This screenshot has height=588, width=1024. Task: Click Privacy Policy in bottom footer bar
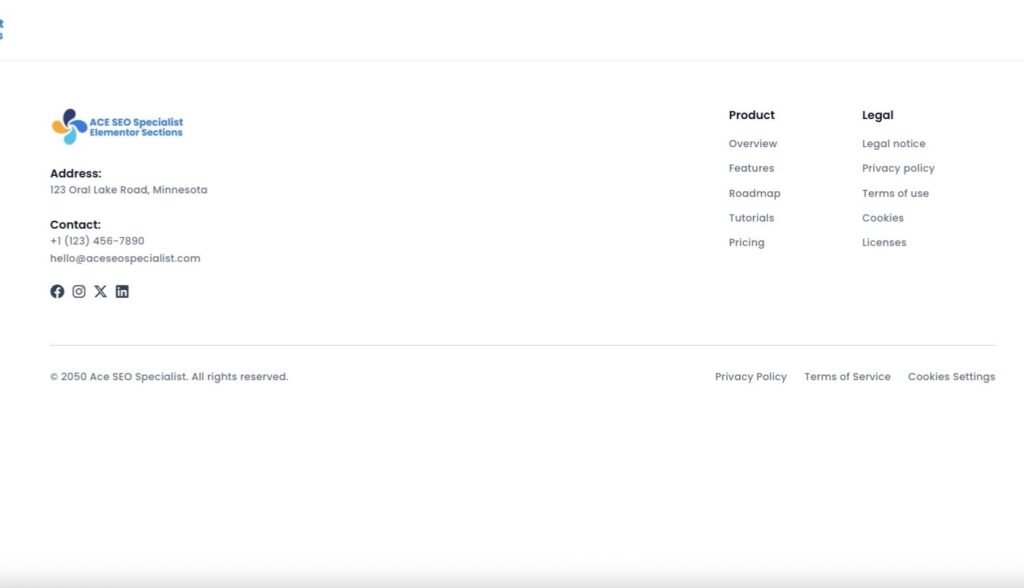click(750, 377)
